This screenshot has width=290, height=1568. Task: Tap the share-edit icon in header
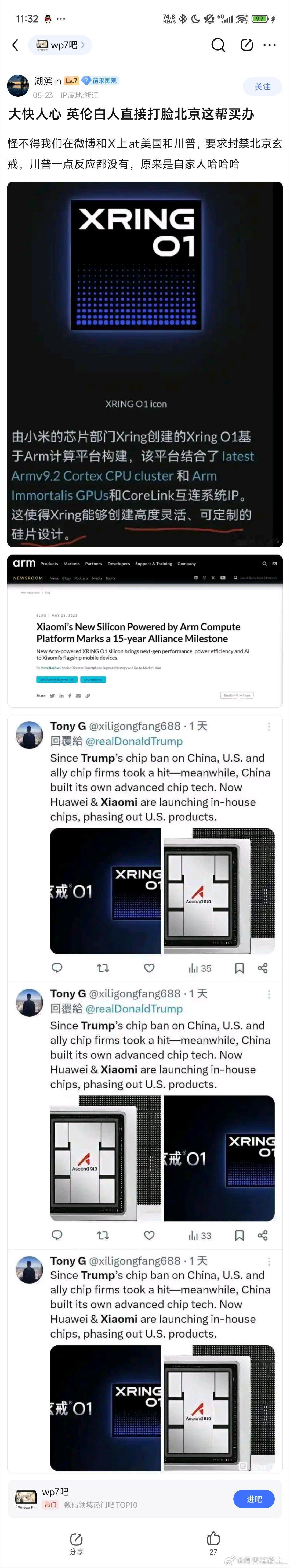(247, 45)
